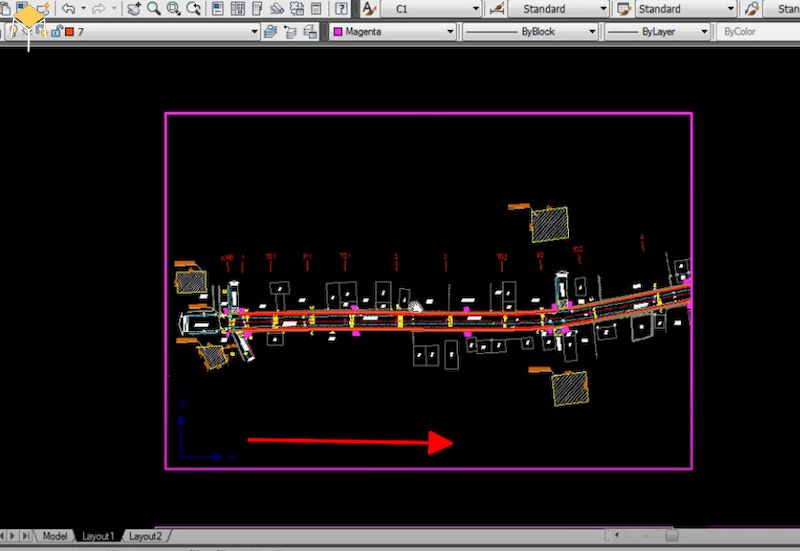Open the Undo history dropdown arrow
This screenshot has width=800, height=551.
tap(83, 8)
